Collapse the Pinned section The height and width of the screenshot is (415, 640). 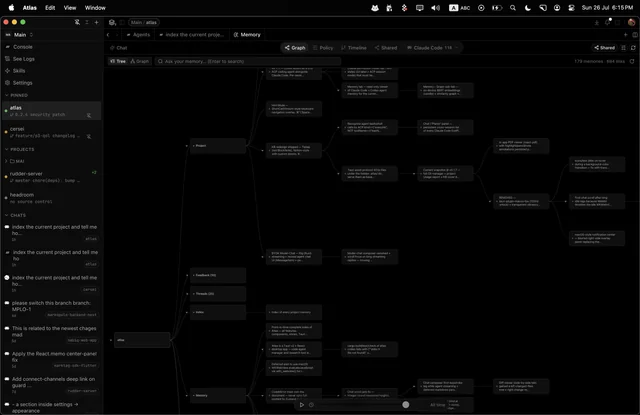point(17,95)
